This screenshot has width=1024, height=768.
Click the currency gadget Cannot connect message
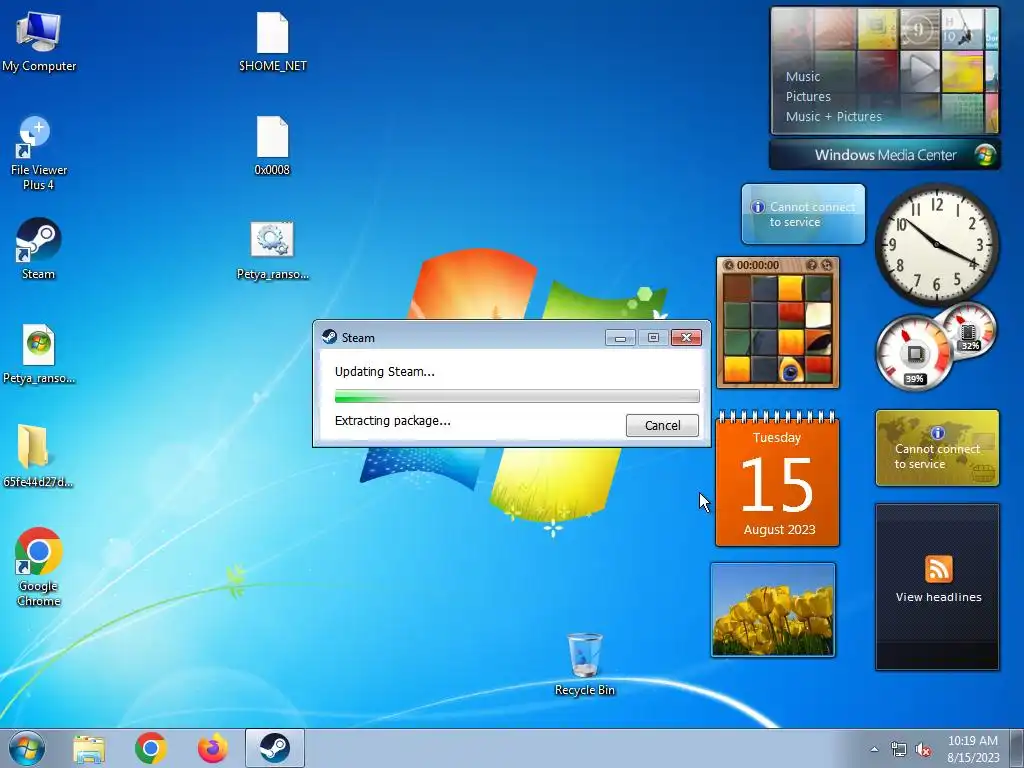coord(937,448)
